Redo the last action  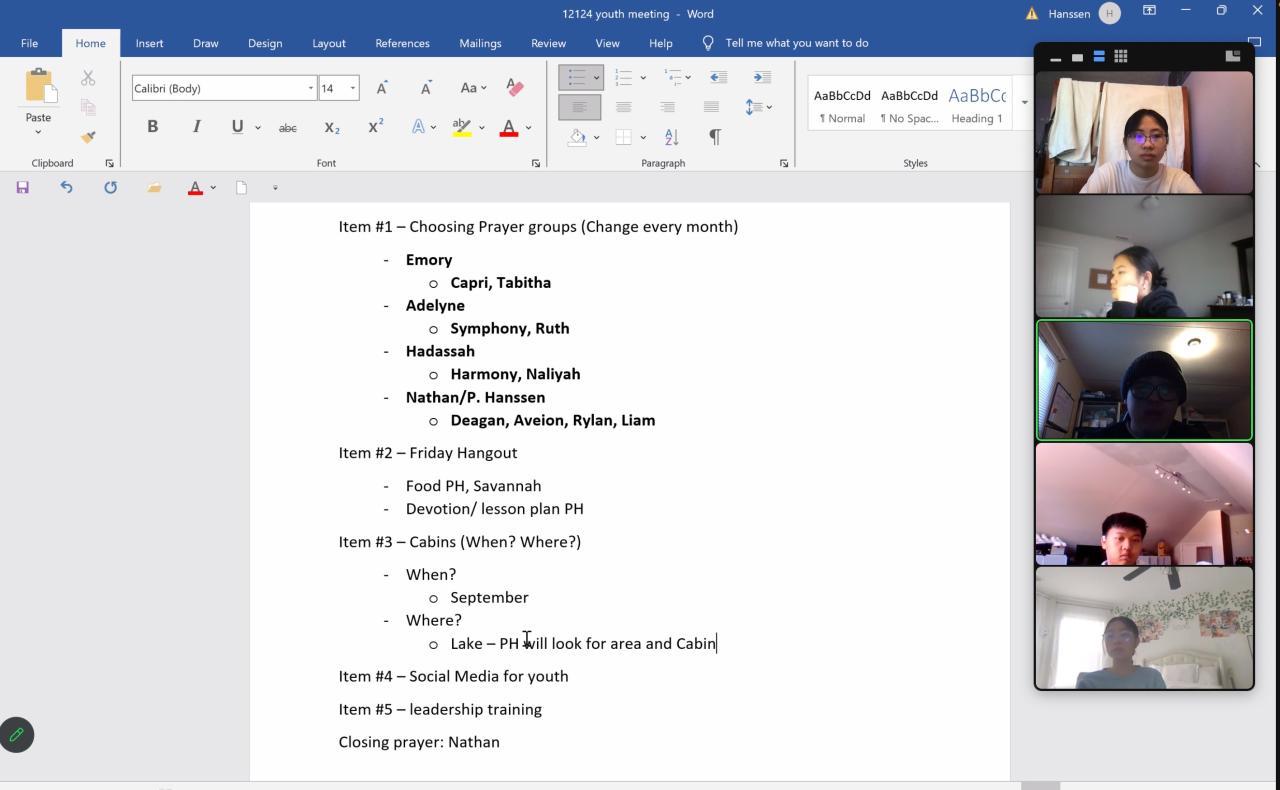(110, 187)
